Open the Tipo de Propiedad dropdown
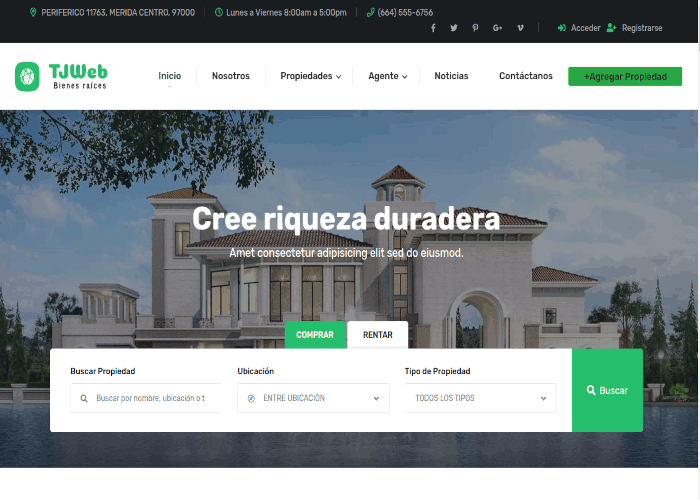The image size is (700, 500). tap(480, 398)
